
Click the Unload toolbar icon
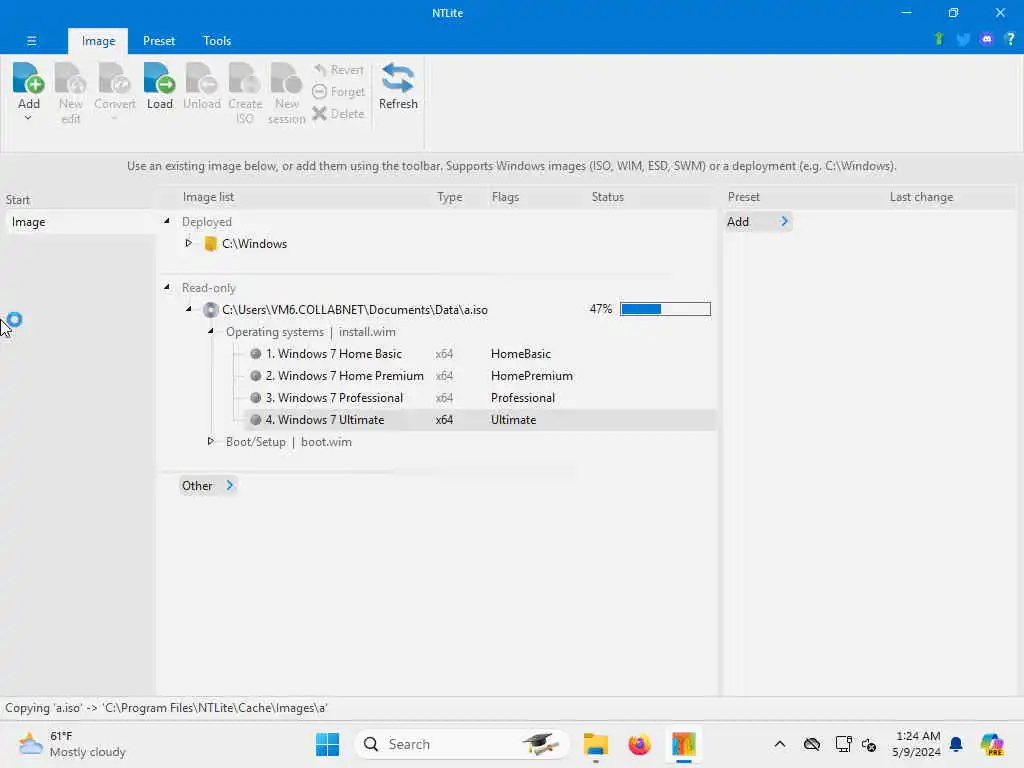point(202,86)
